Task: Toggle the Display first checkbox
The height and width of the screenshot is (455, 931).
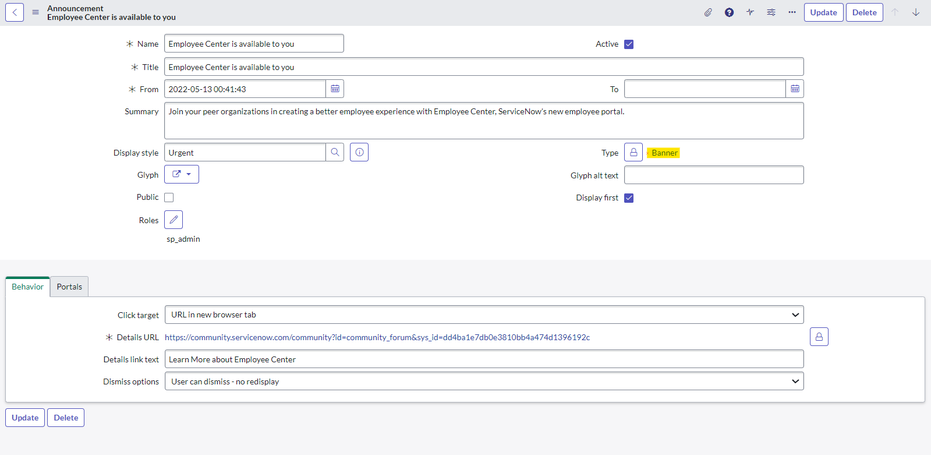Action: pyautogui.click(x=629, y=198)
